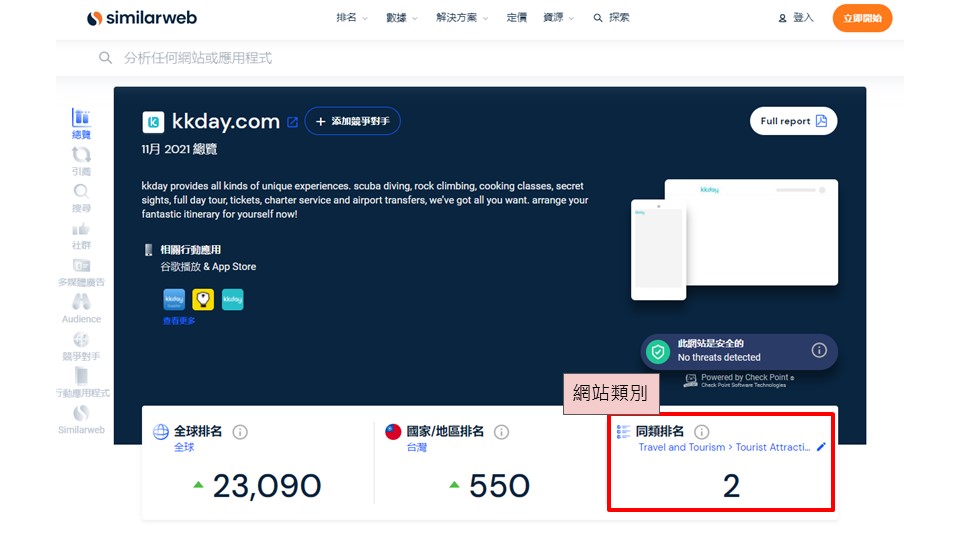The width and height of the screenshot is (960, 540).
Task: Click the 查看更多 link
Action: click(x=179, y=321)
